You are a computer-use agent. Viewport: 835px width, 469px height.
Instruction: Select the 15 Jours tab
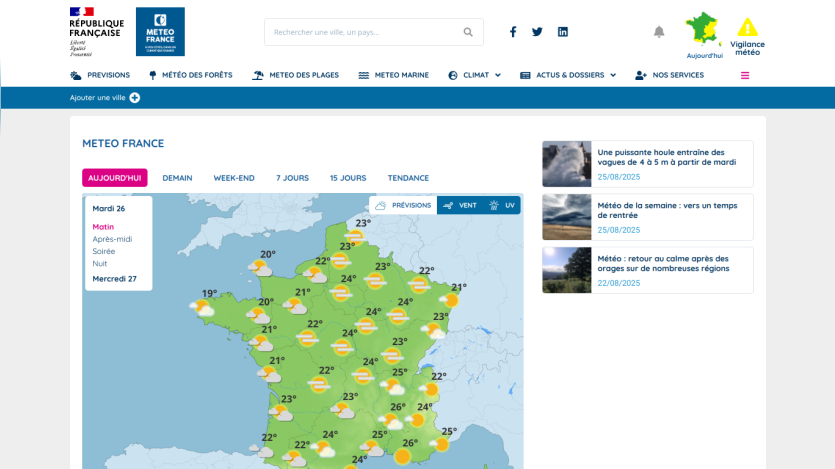tap(348, 178)
